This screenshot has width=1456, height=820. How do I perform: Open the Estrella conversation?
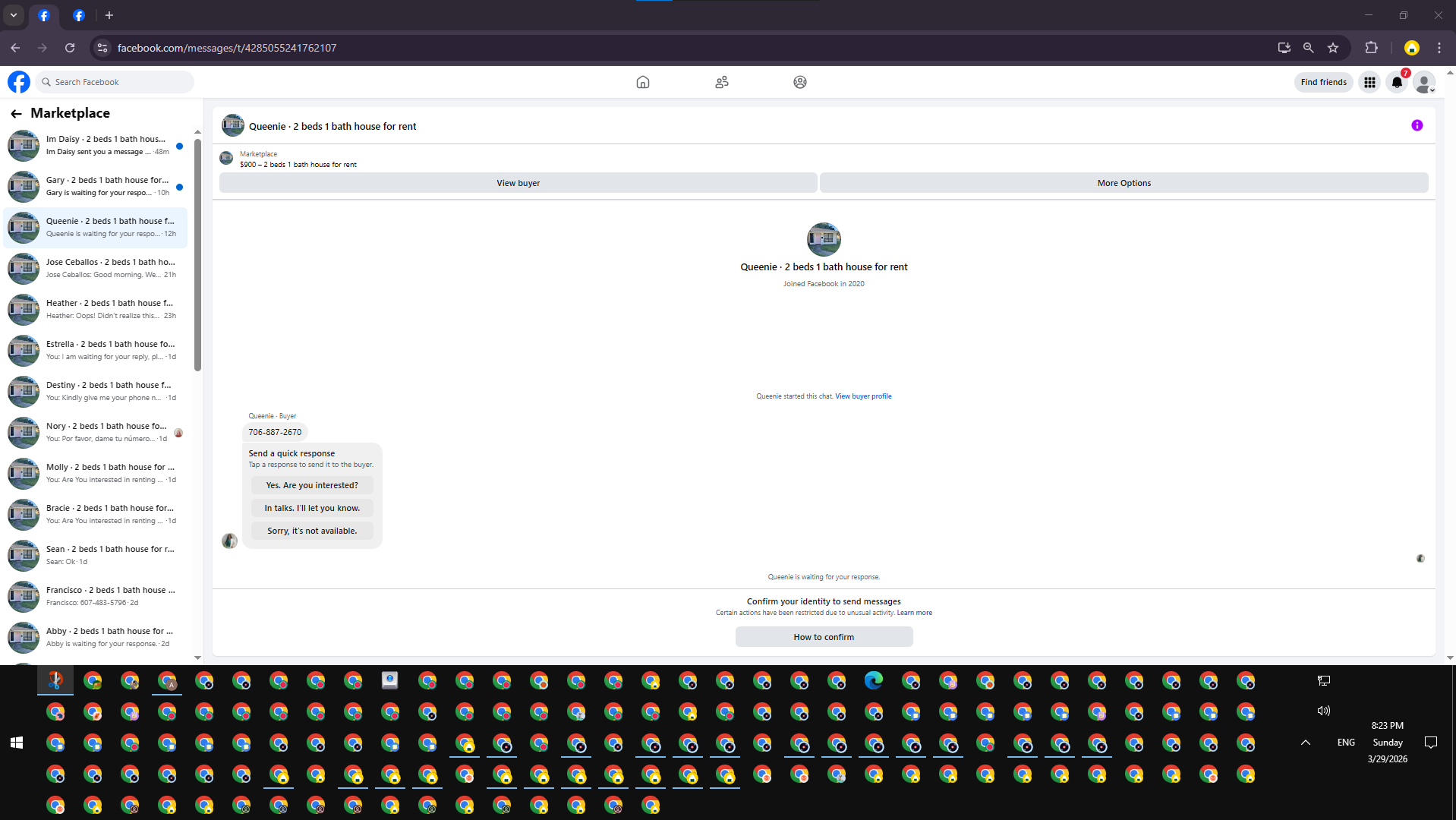point(96,350)
